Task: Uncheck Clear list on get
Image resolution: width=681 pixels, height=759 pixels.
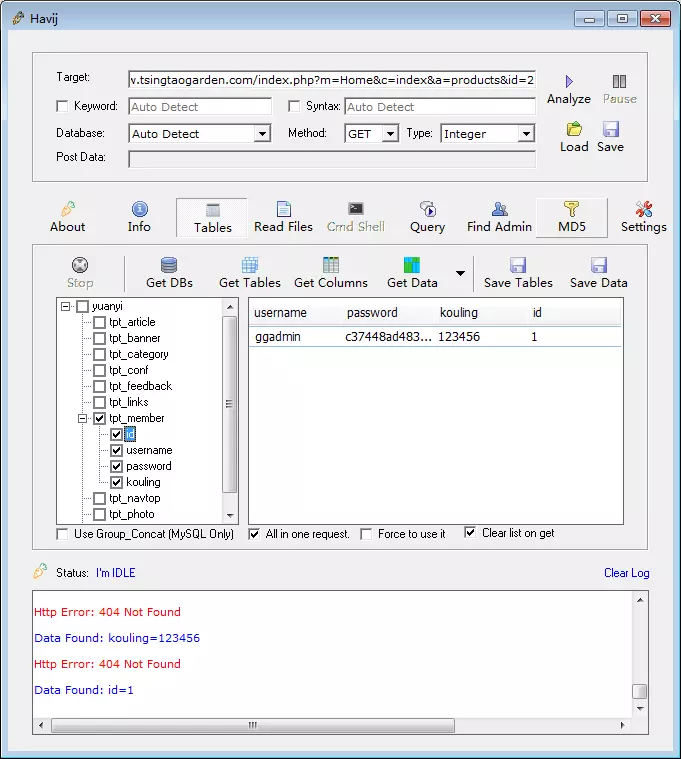Action: (469, 532)
